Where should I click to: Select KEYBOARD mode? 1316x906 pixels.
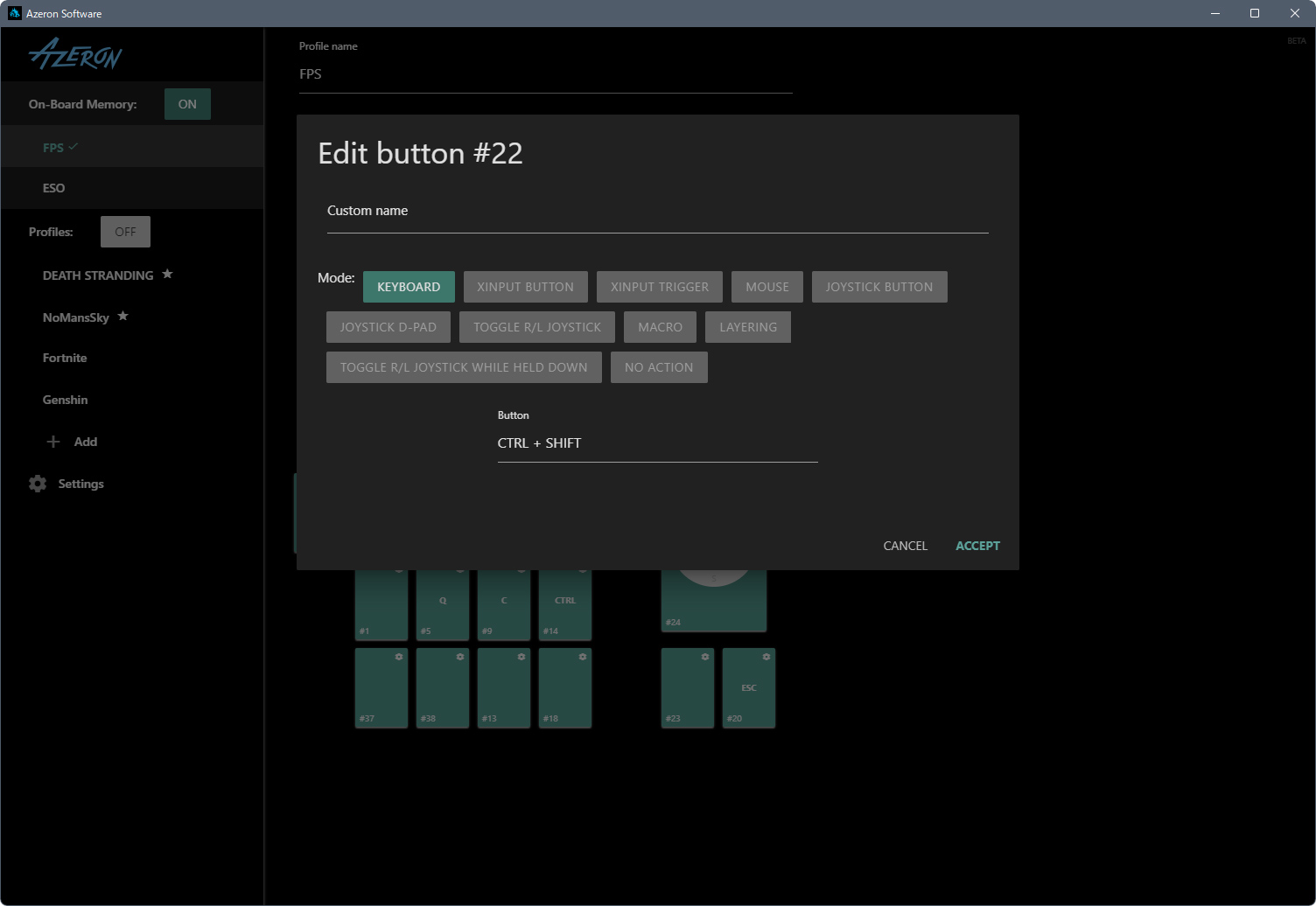point(409,287)
